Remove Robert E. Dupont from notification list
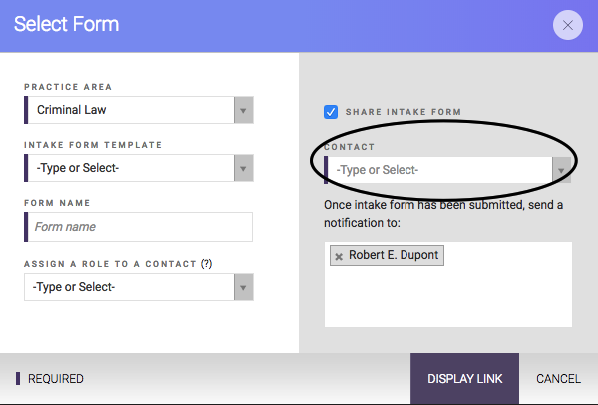The width and height of the screenshot is (598, 405). tap(339, 256)
